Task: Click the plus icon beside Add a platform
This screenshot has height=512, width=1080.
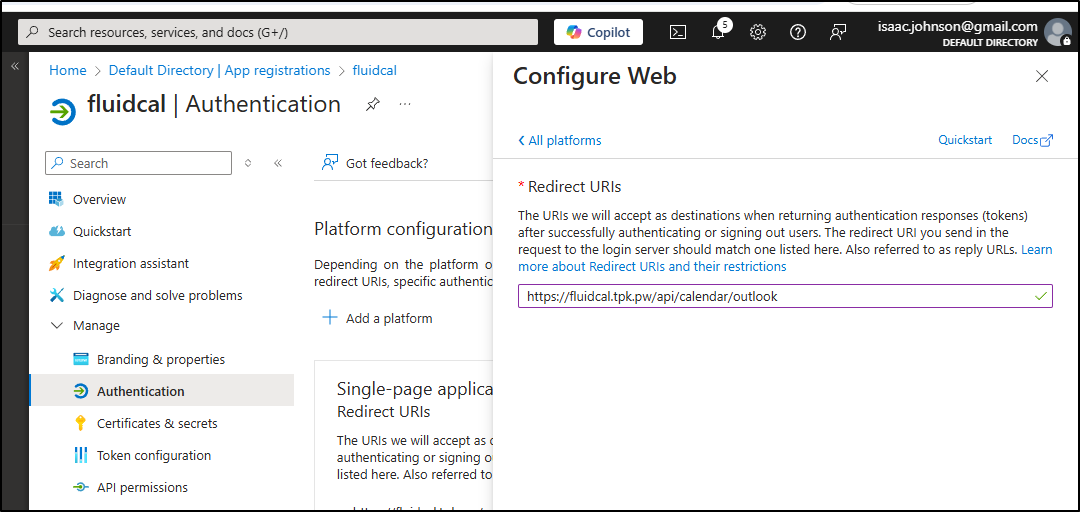Action: click(331, 318)
